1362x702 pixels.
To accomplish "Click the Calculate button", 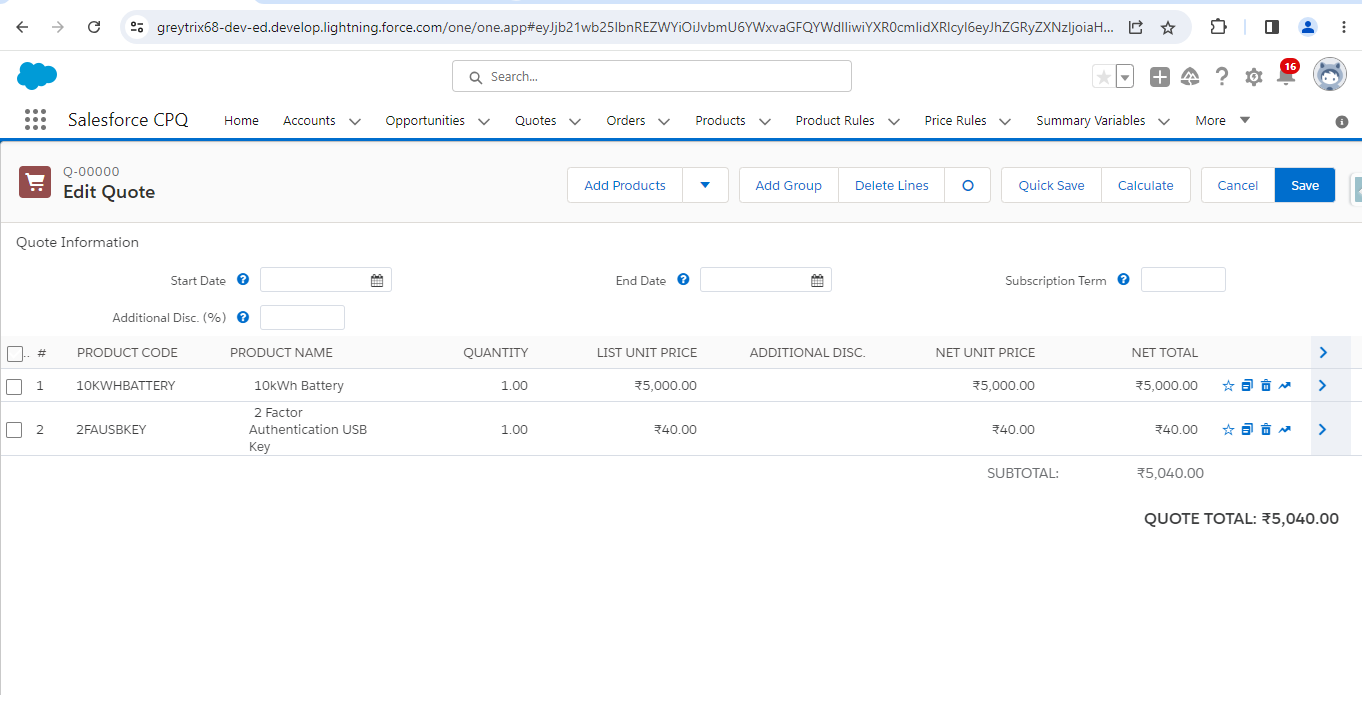I will (1146, 185).
